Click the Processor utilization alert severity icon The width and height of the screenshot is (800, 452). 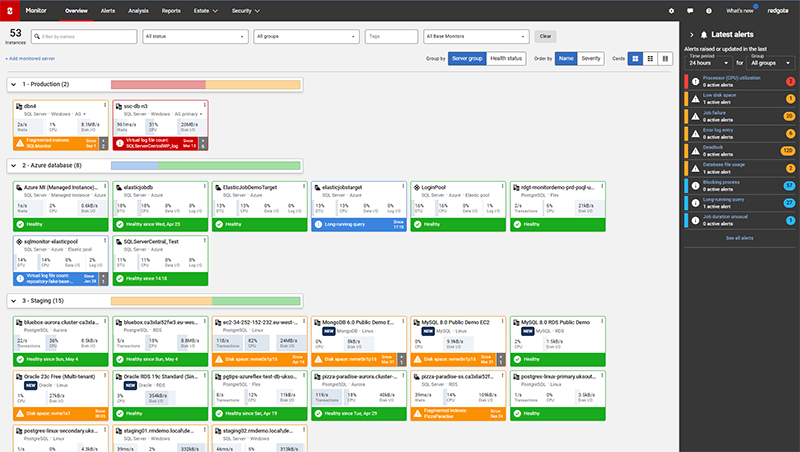click(x=695, y=81)
